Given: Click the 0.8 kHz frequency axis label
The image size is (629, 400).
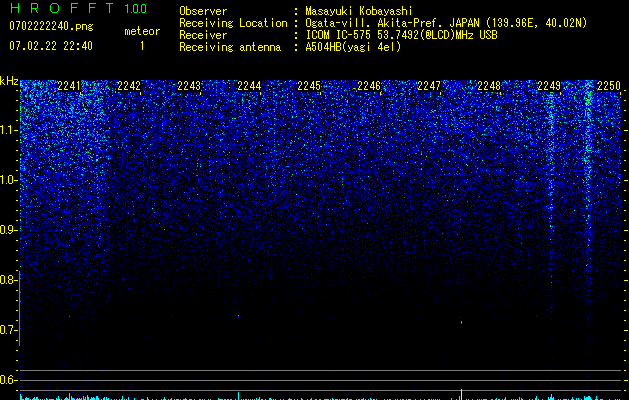Looking at the screenshot, I should coord(9,280).
